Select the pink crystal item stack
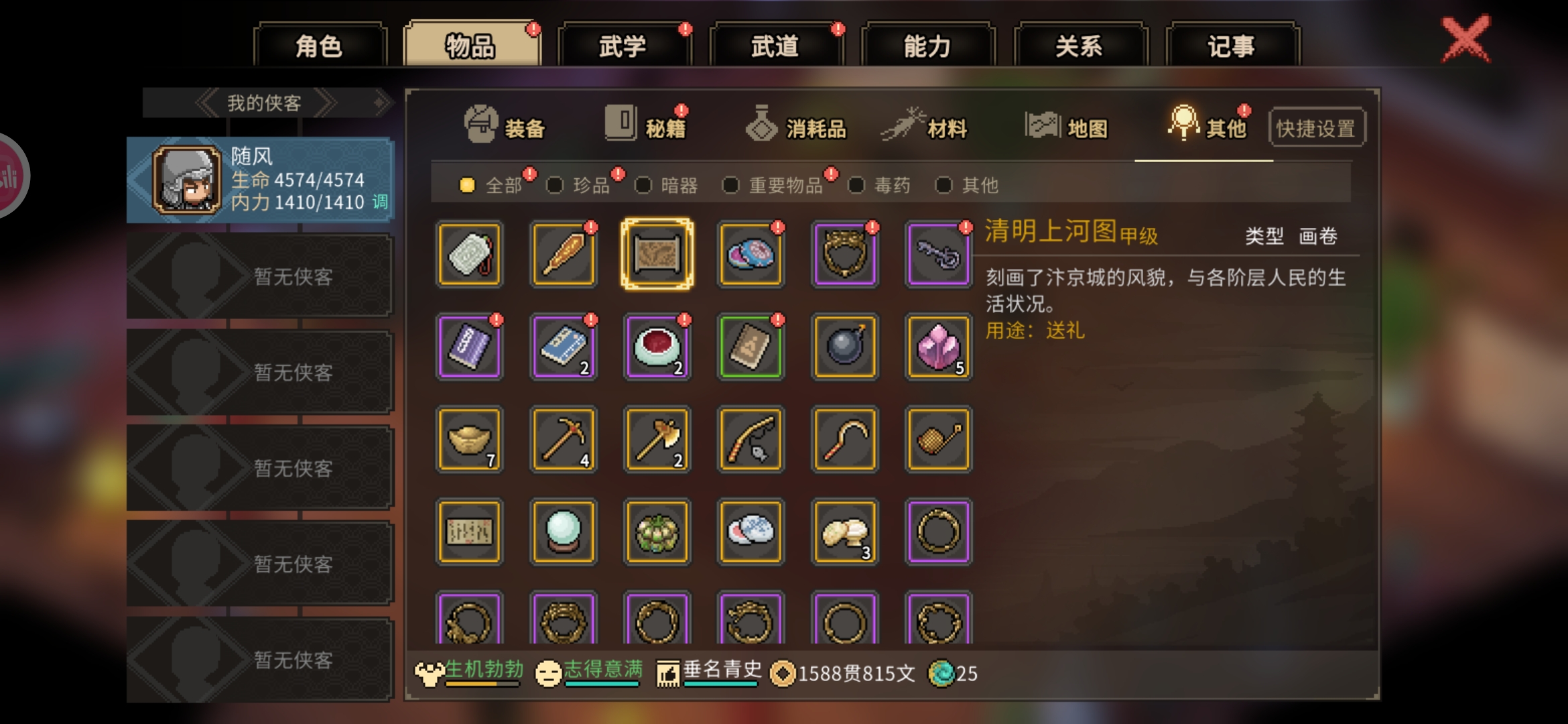The height and width of the screenshot is (724, 1568). coord(938,347)
